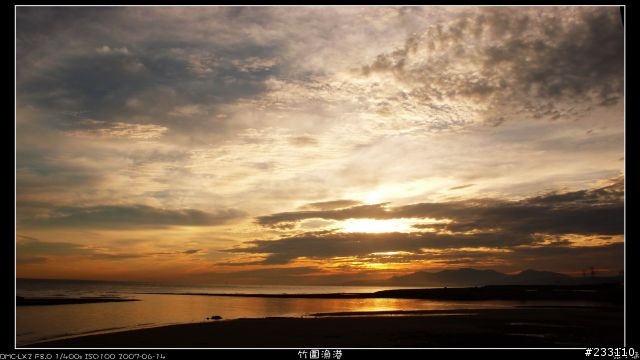Click the date 2007-06-14
Screen dimensions: 640x360
[x=142, y=356]
